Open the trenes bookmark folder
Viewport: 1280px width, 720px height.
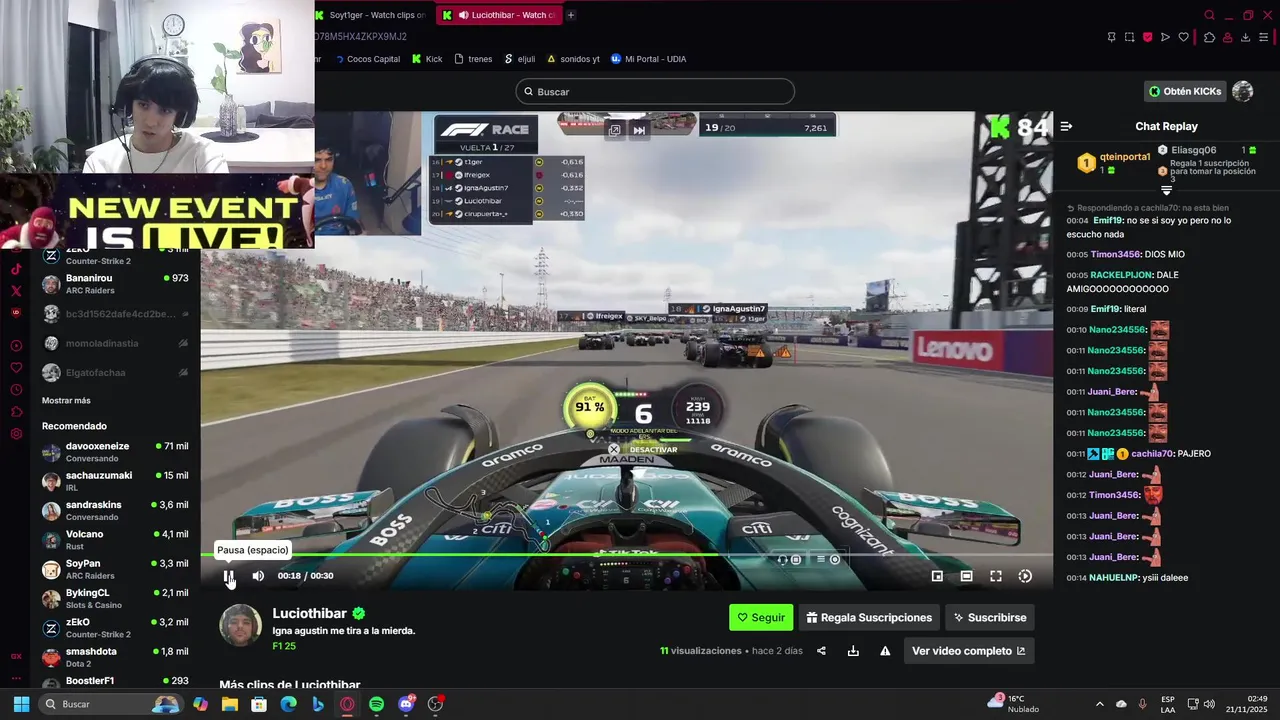point(473,59)
